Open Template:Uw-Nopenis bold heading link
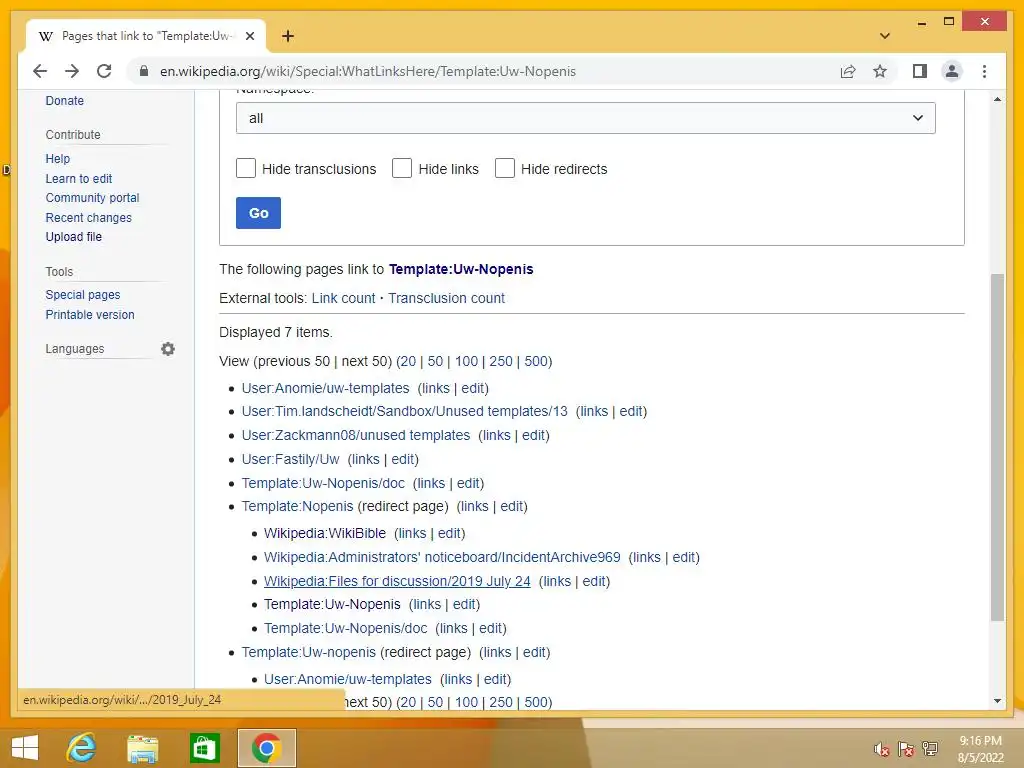 pyautogui.click(x=461, y=269)
